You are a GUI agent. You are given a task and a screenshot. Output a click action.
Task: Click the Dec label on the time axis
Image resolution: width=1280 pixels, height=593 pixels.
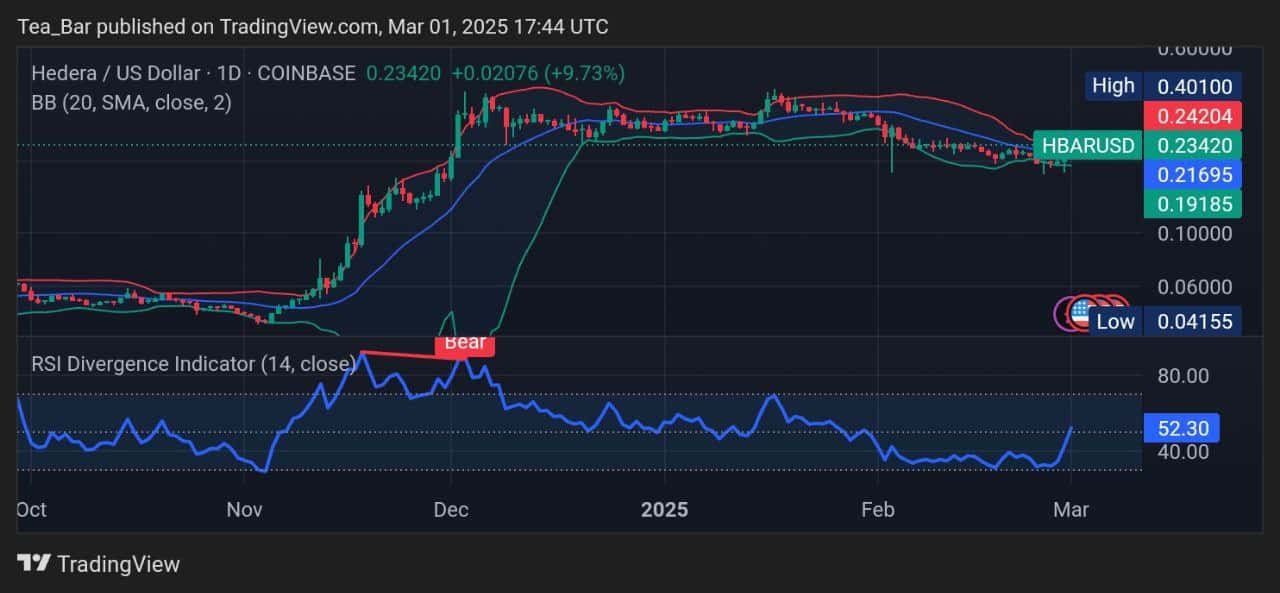[452, 509]
